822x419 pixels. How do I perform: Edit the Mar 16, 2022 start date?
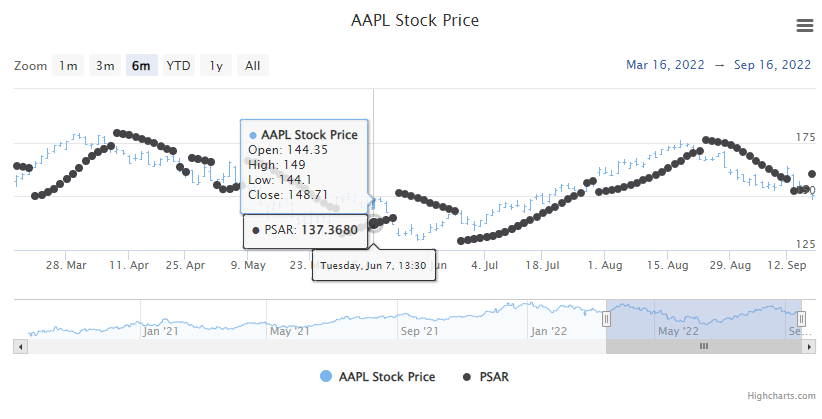(663, 65)
